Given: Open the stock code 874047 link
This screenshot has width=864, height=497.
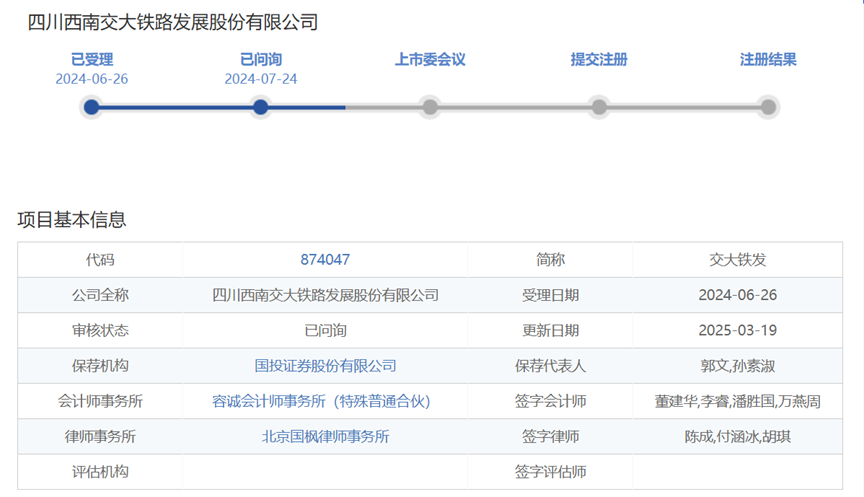Looking at the screenshot, I should (x=325, y=260).
